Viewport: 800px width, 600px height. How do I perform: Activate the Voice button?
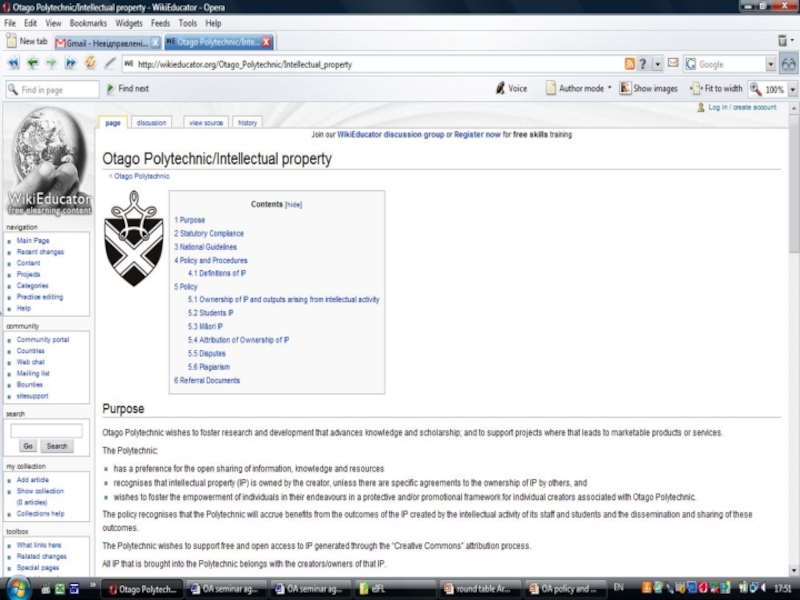511,88
